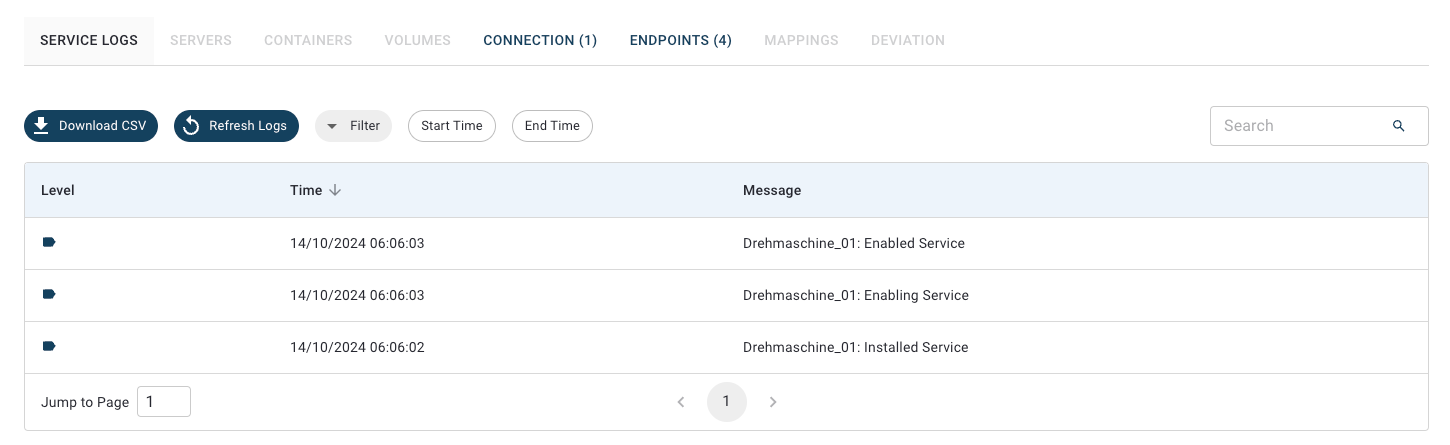Focus the Search input field
This screenshot has height=445, width=1450.
coord(1300,126)
